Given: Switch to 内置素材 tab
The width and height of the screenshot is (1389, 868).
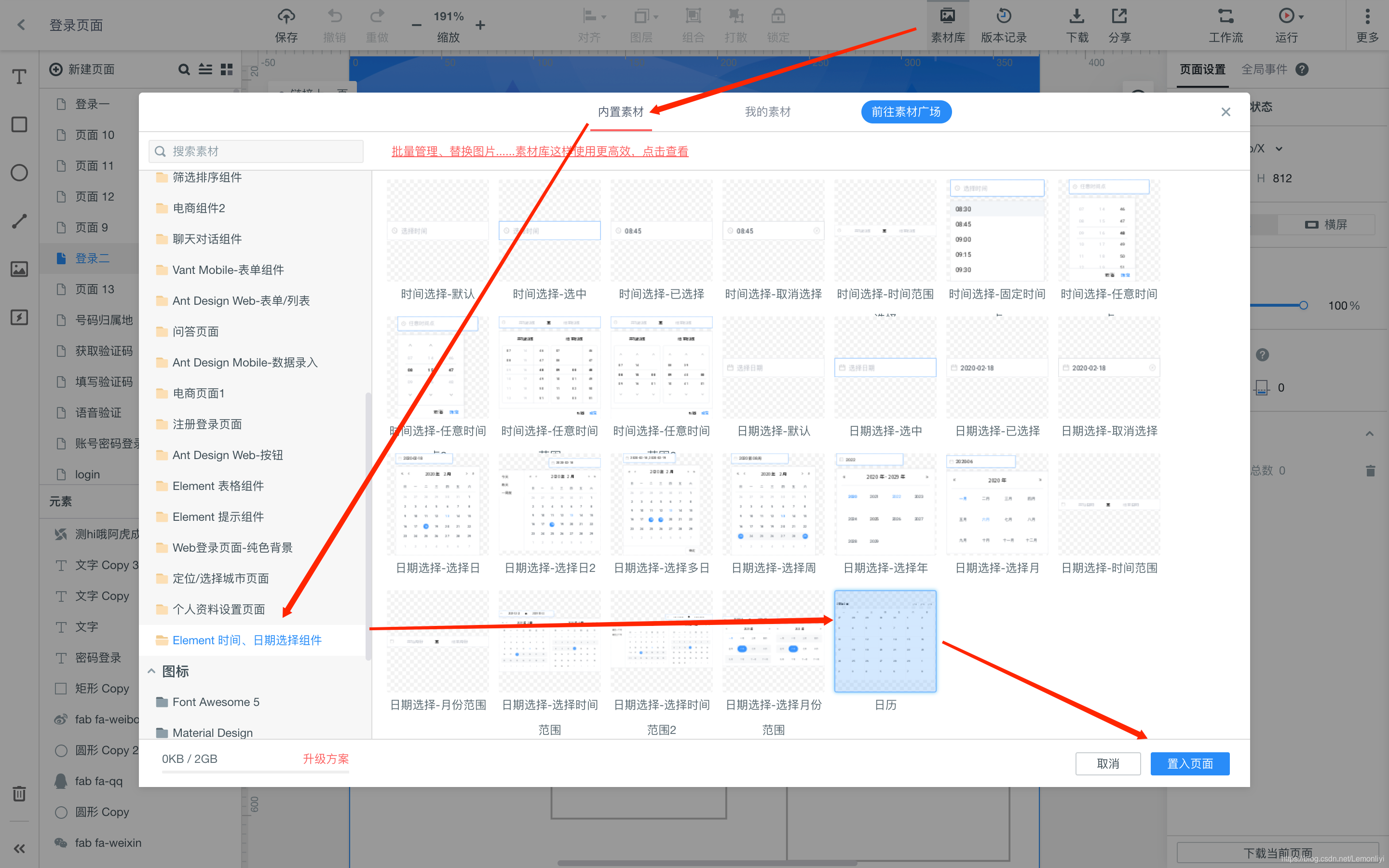Looking at the screenshot, I should point(622,111).
